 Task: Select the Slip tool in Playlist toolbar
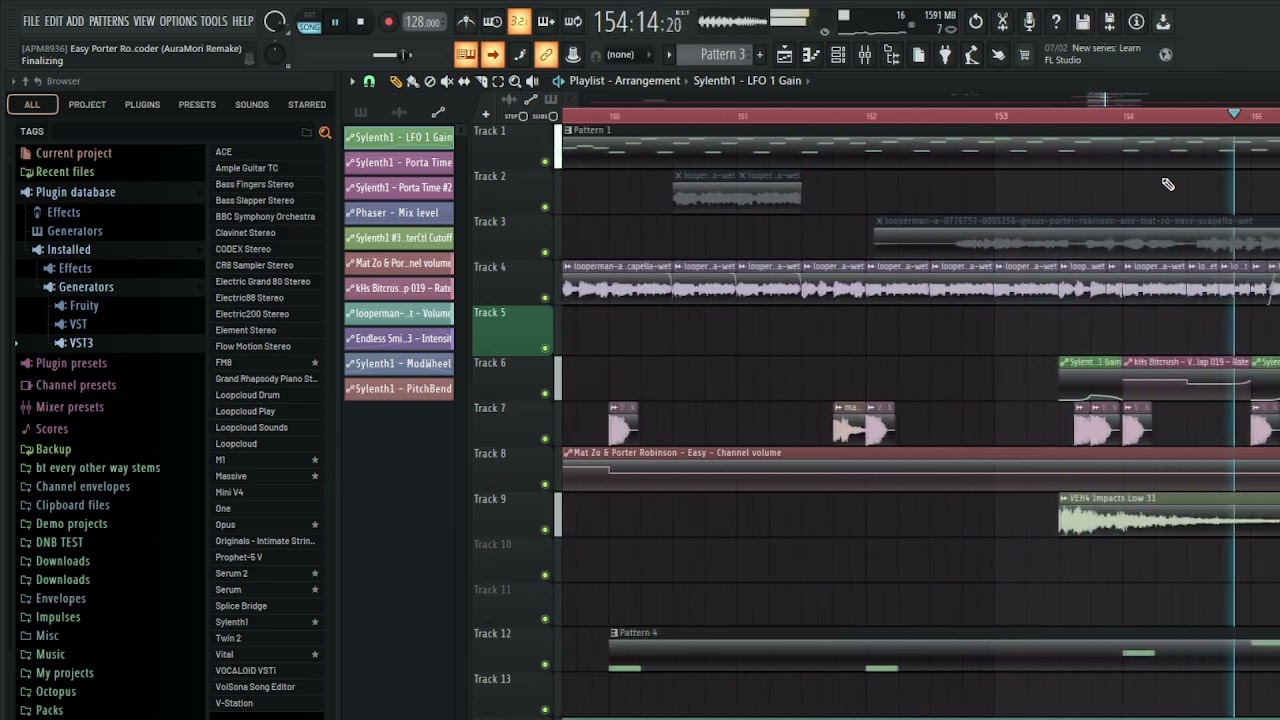pos(464,82)
